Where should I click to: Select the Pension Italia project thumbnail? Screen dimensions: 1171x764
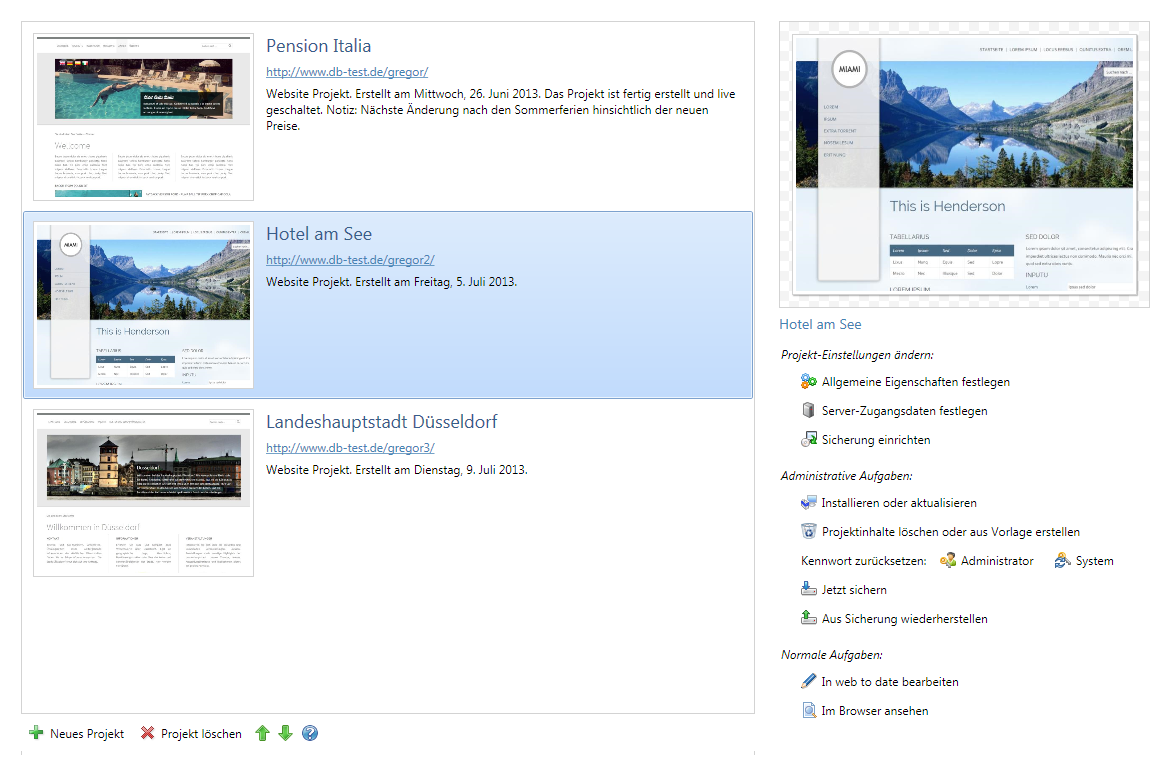[143, 116]
